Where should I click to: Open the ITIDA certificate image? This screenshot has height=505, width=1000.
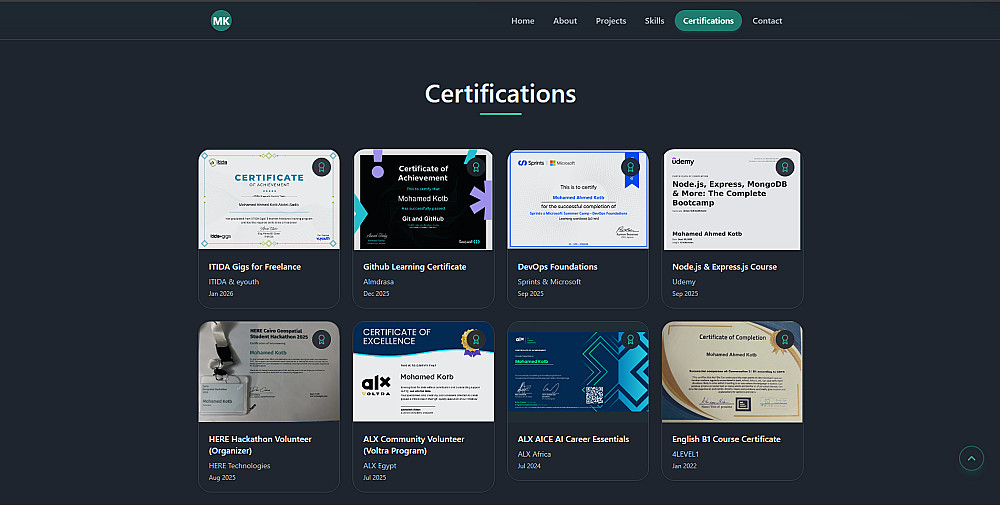(x=269, y=199)
